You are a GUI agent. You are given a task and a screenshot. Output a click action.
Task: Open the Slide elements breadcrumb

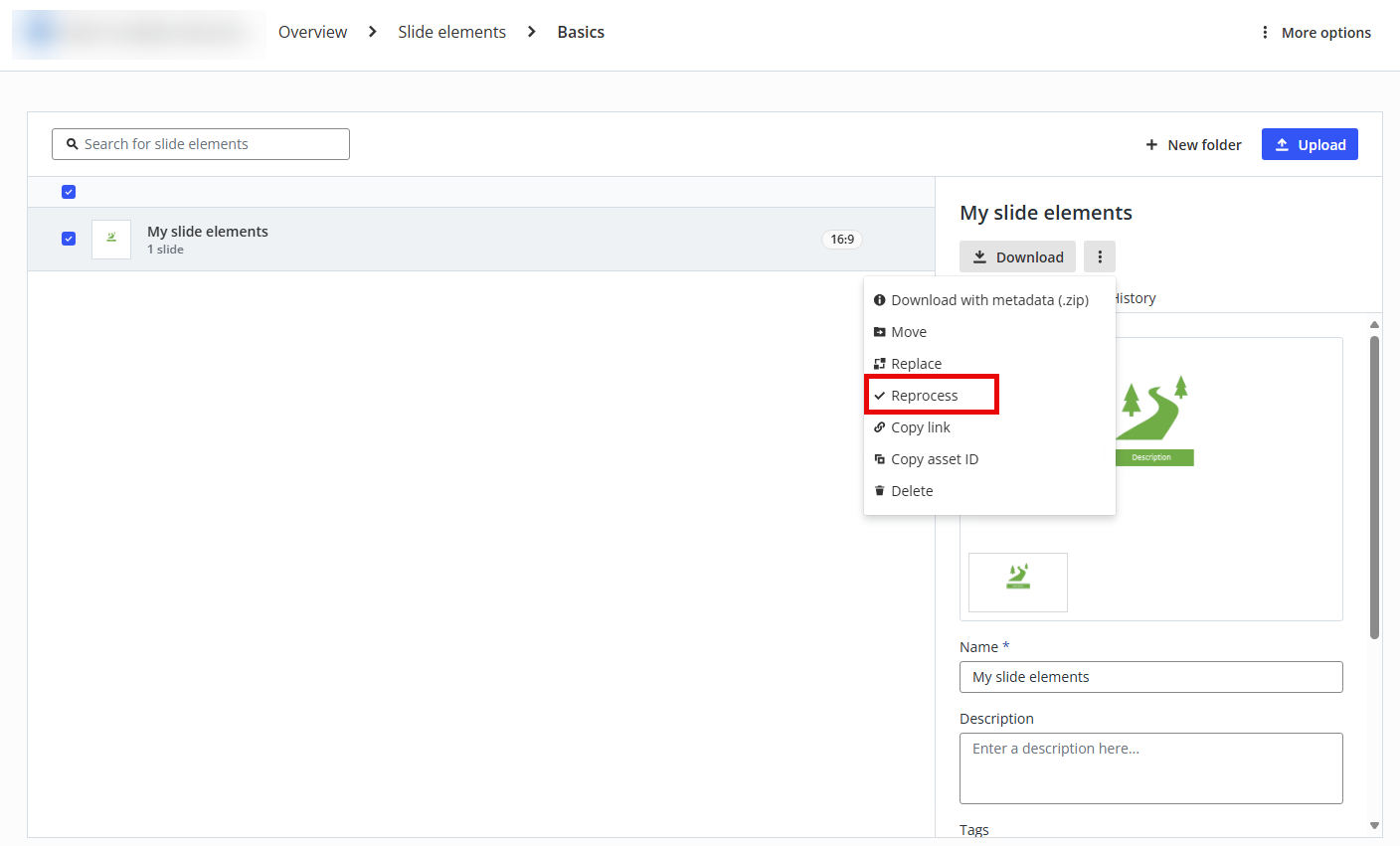click(451, 32)
